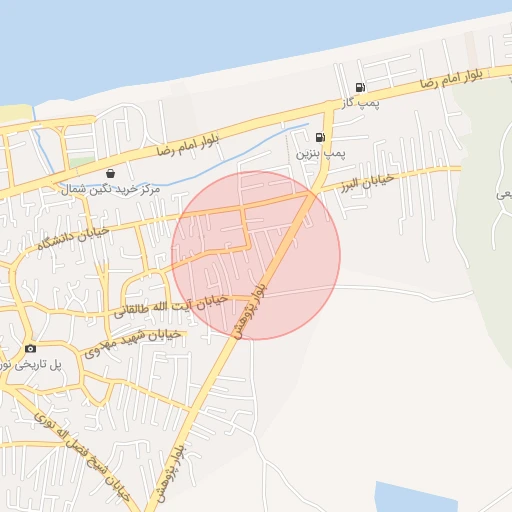Click the پل تاریخی نور landmark label
Screen dimensions: 512x512
31,365
